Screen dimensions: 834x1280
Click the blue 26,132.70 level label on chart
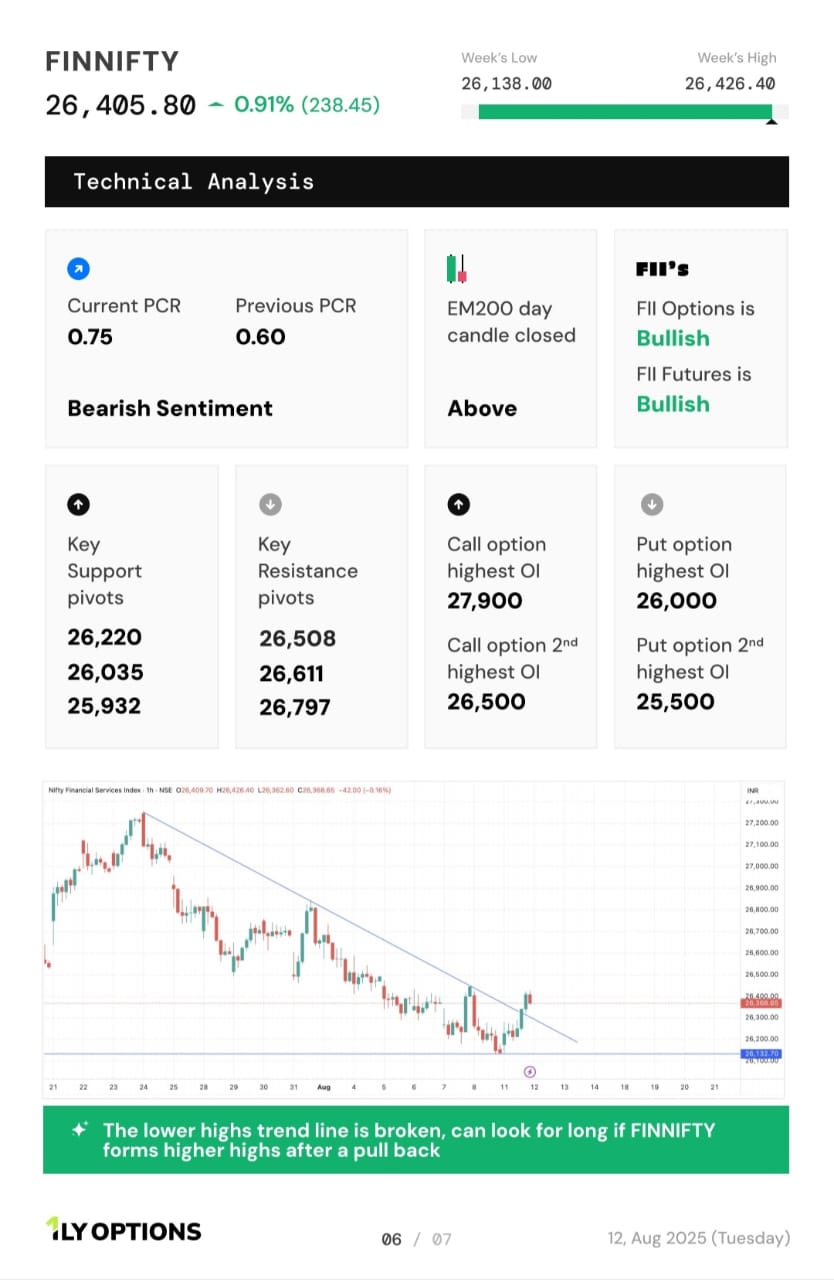point(761,1054)
